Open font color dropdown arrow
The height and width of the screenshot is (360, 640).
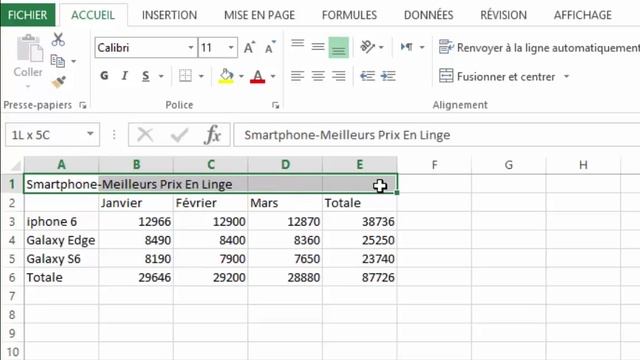point(273,76)
